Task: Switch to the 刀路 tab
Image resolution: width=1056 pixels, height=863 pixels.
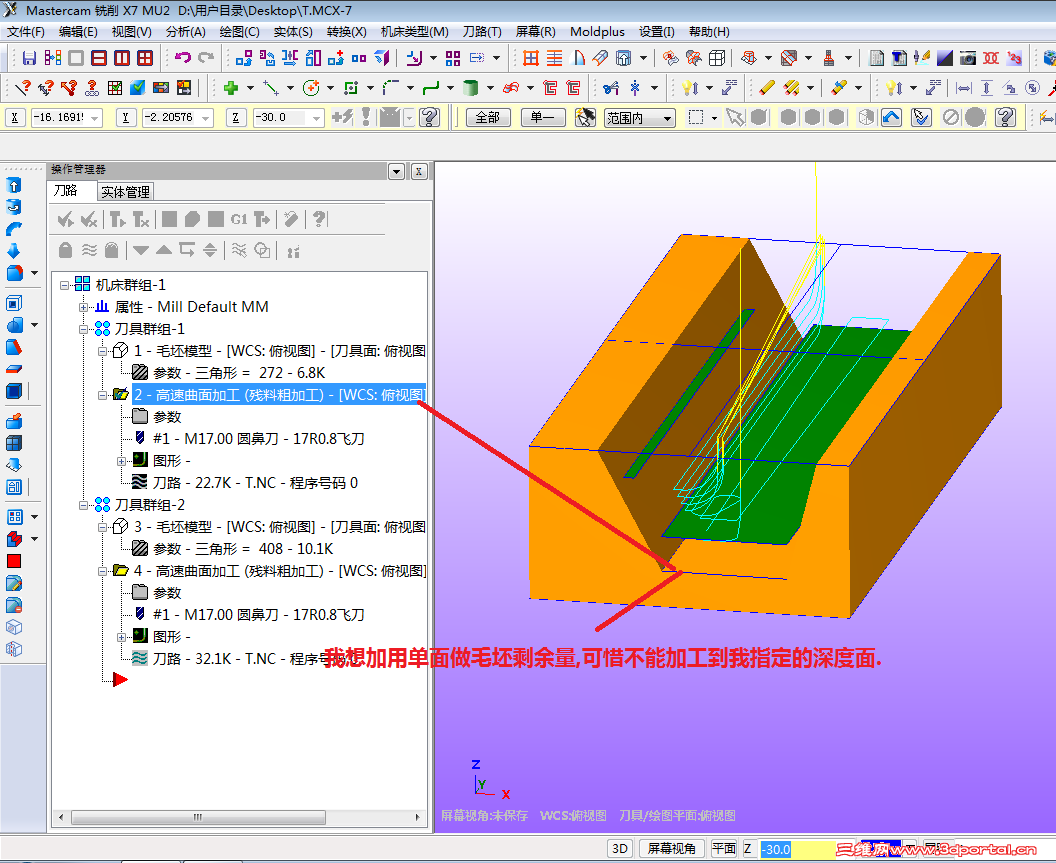Action: tap(71, 191)
